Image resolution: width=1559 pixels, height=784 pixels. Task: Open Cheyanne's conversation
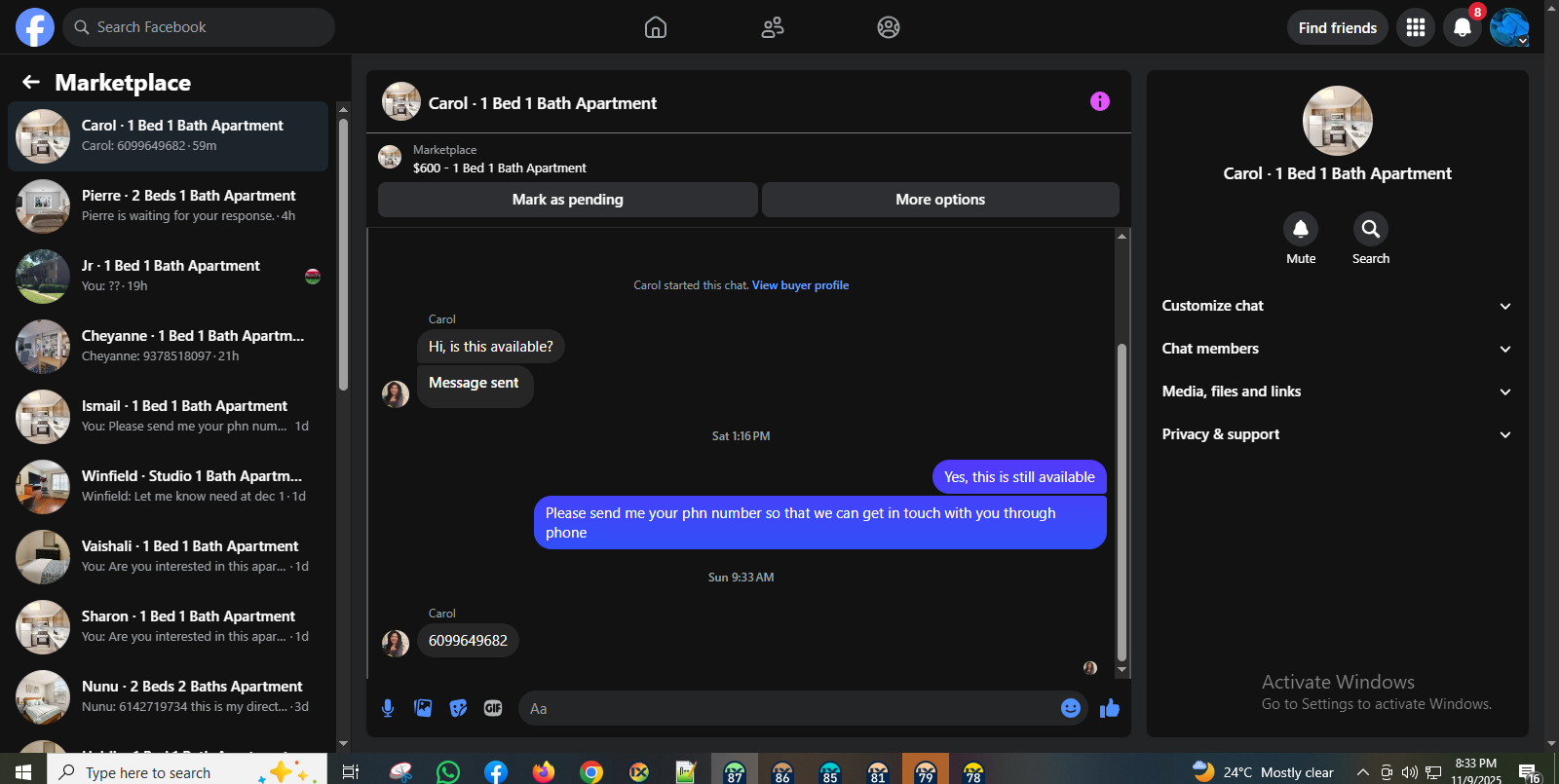[x=169, y=347]
